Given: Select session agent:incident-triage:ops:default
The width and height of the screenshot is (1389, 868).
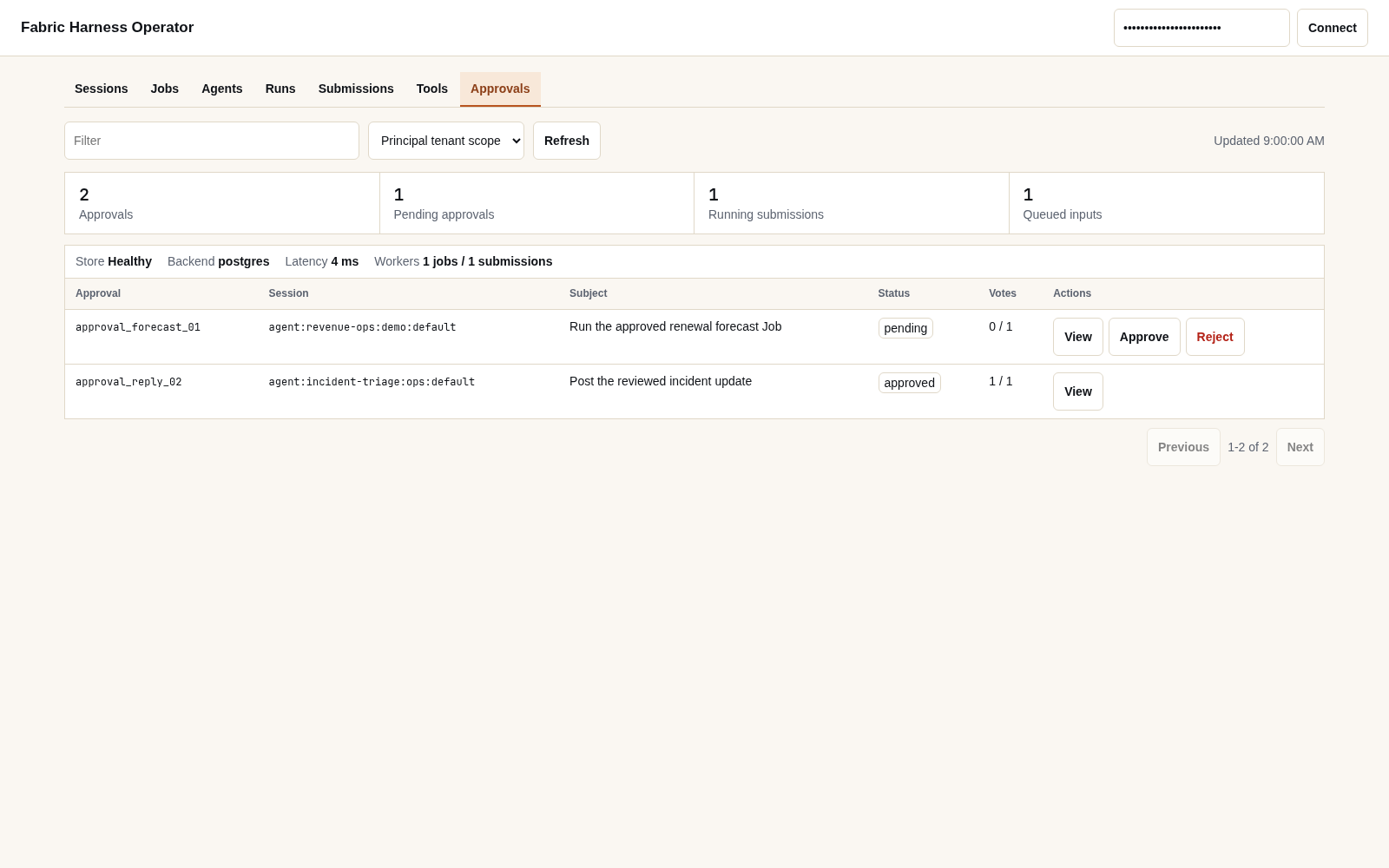Looking at the screenshot, I should [x=372, y=382].
